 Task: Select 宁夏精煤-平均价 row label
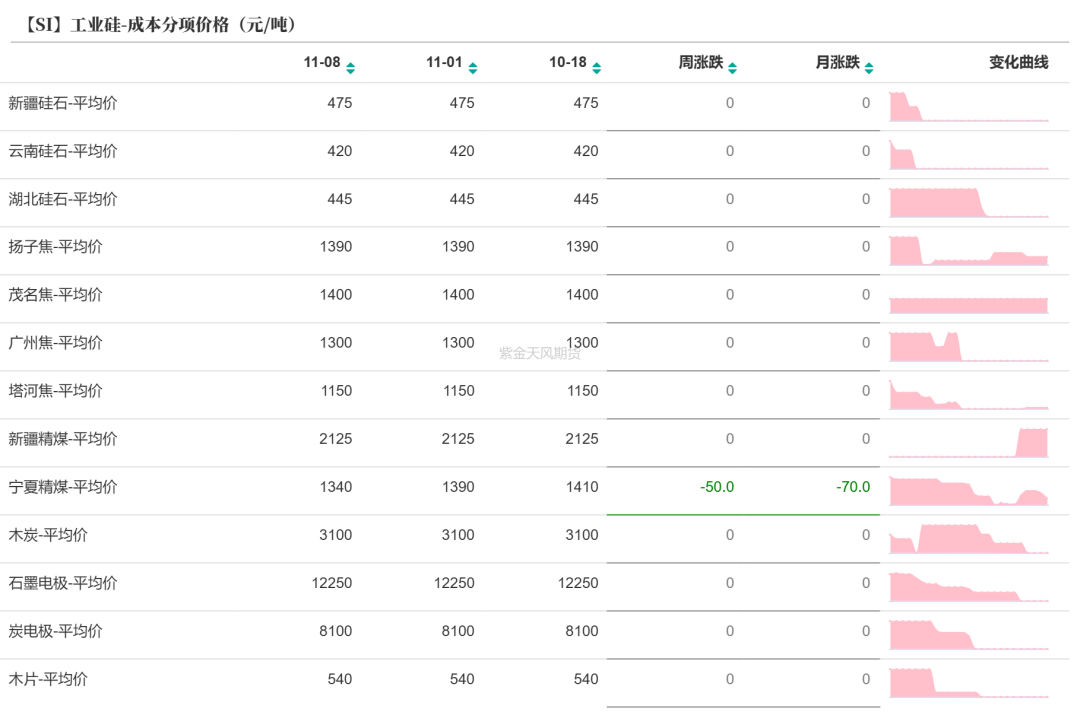click(63, 487)
